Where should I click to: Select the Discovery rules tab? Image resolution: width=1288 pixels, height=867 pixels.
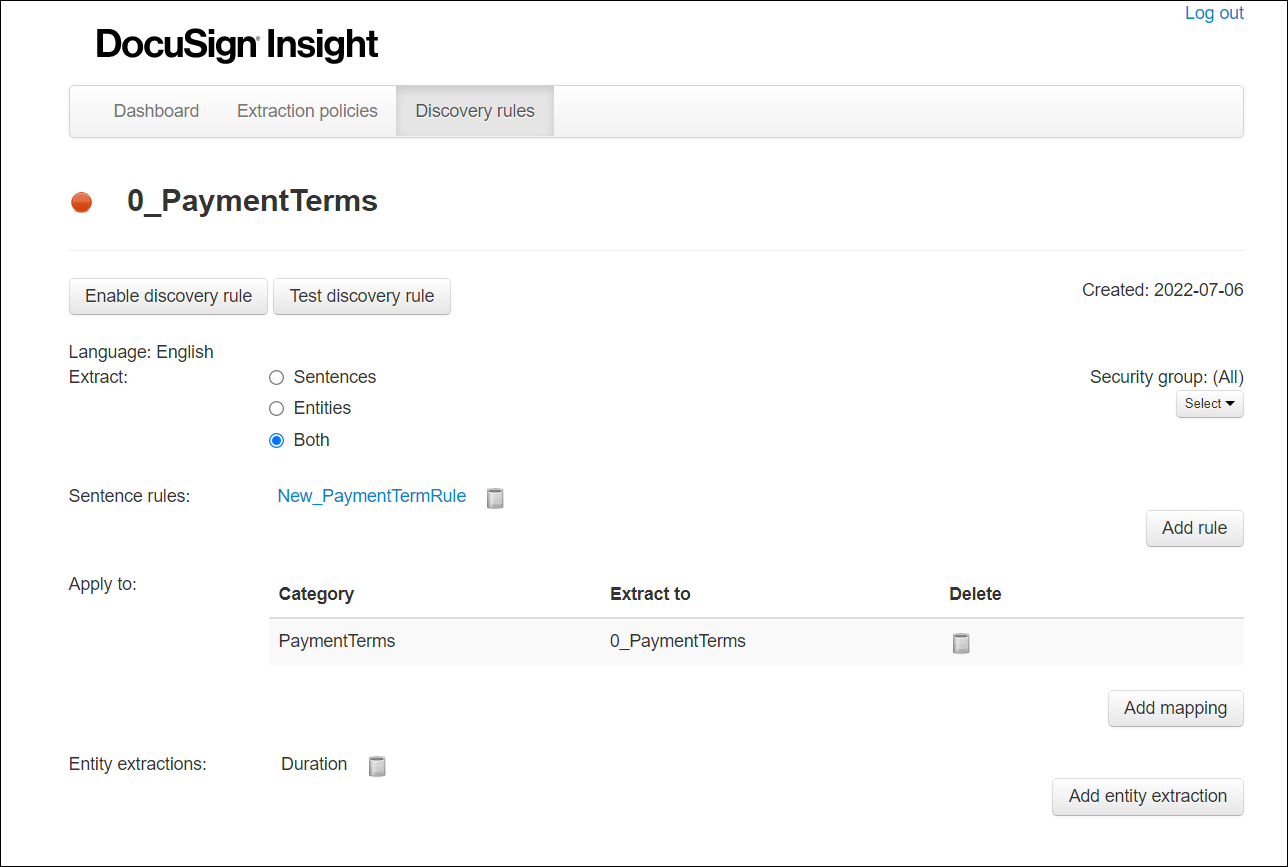[474, 110]
